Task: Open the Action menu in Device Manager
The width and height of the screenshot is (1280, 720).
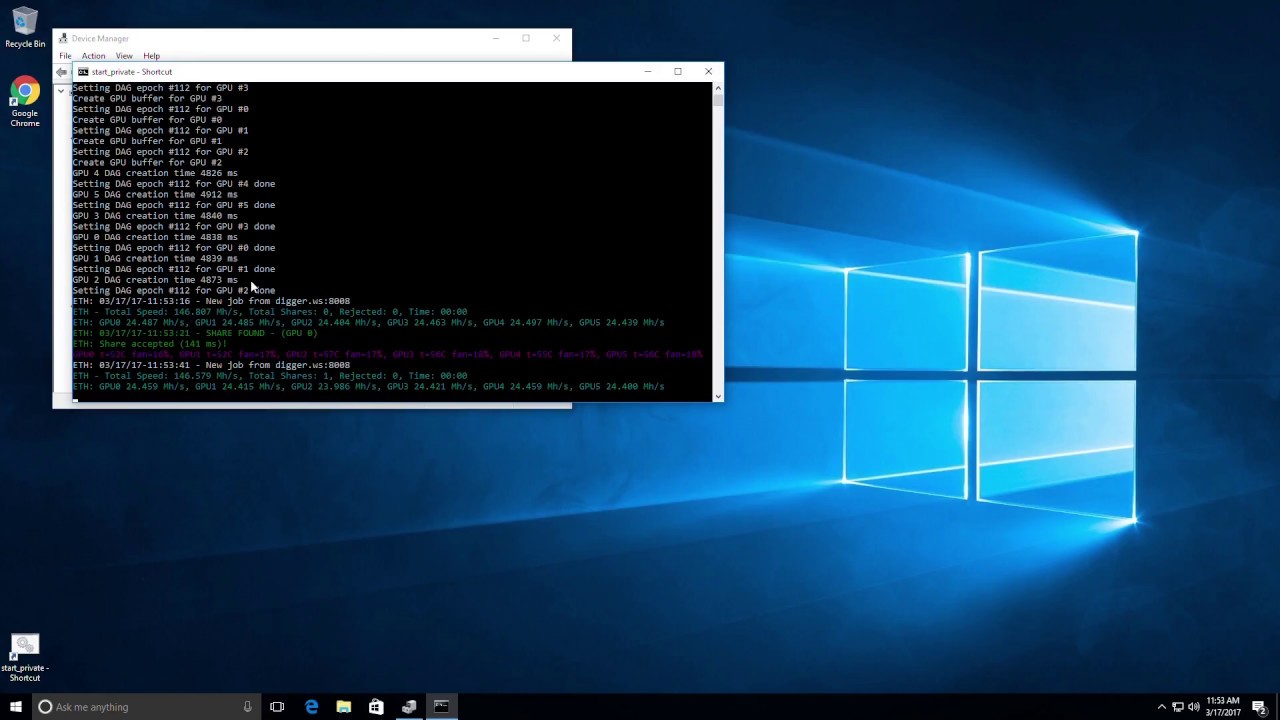Action: pyautogui.click(x=93, y=56)
